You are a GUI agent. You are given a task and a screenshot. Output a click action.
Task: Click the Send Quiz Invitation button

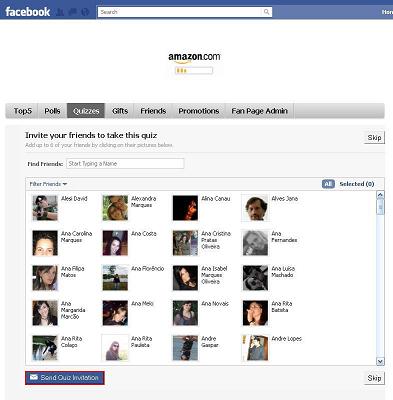(65, 378)
